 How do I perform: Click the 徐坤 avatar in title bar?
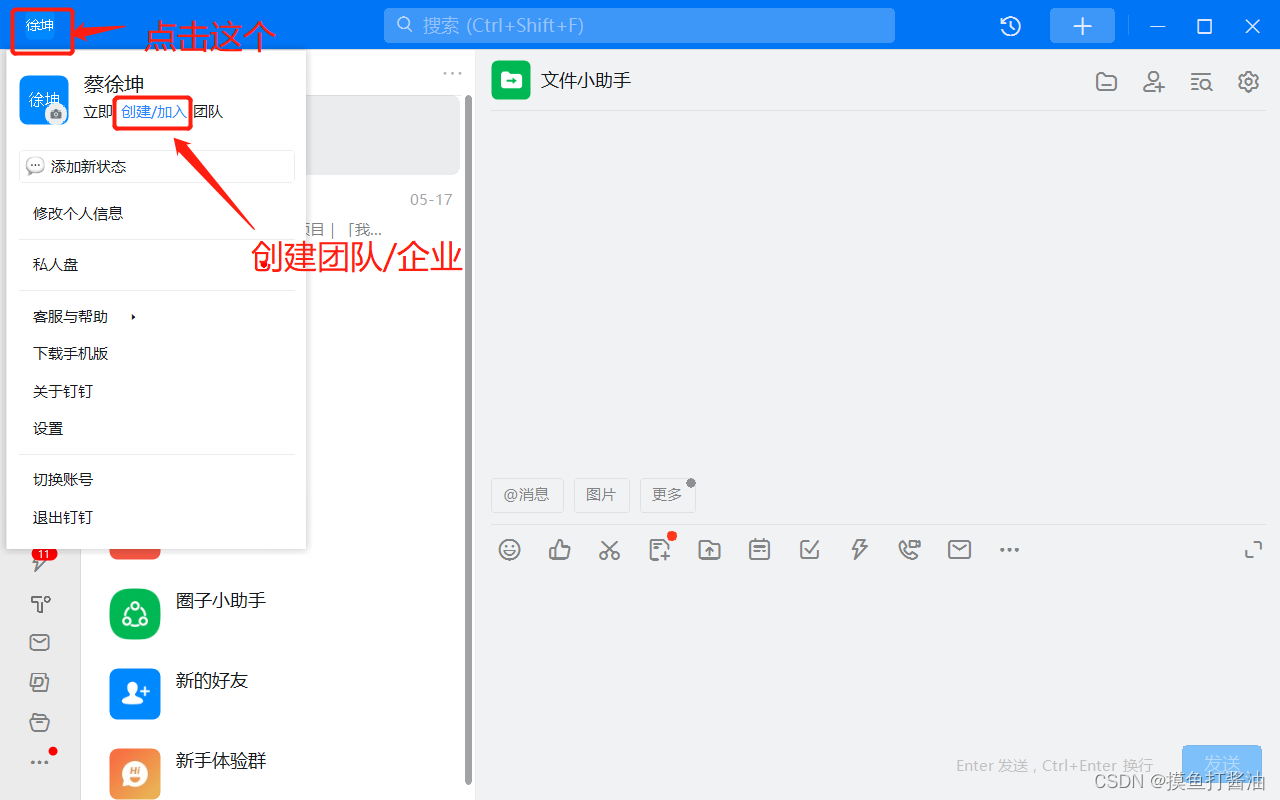coord(41,26)
